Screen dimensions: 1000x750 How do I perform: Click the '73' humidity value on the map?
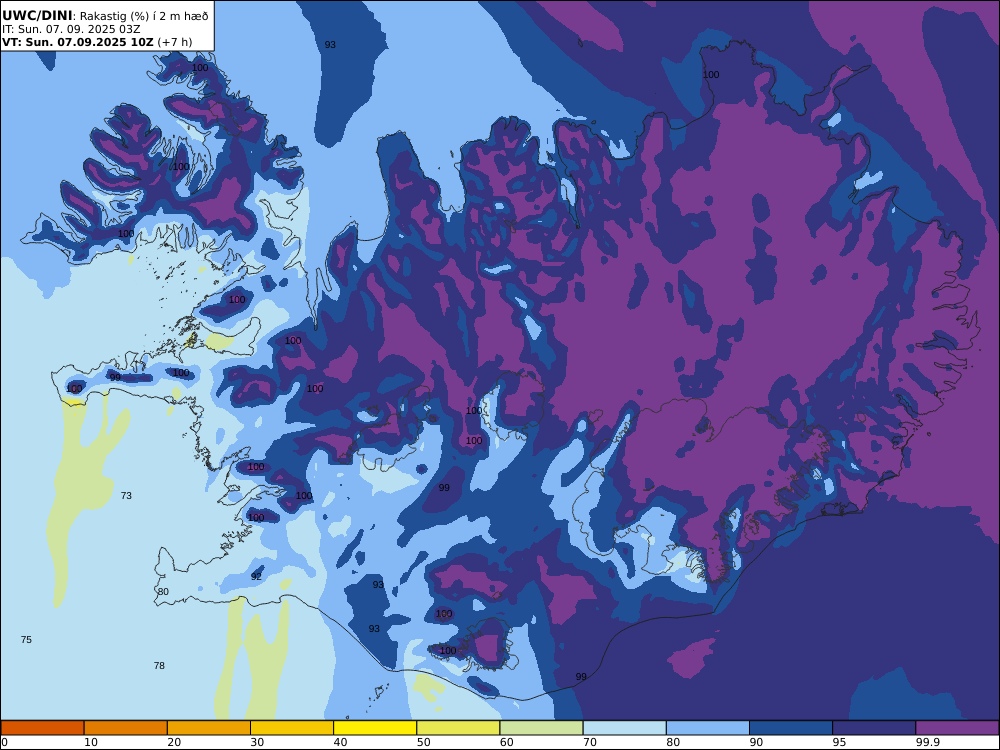tap(126, 496)
